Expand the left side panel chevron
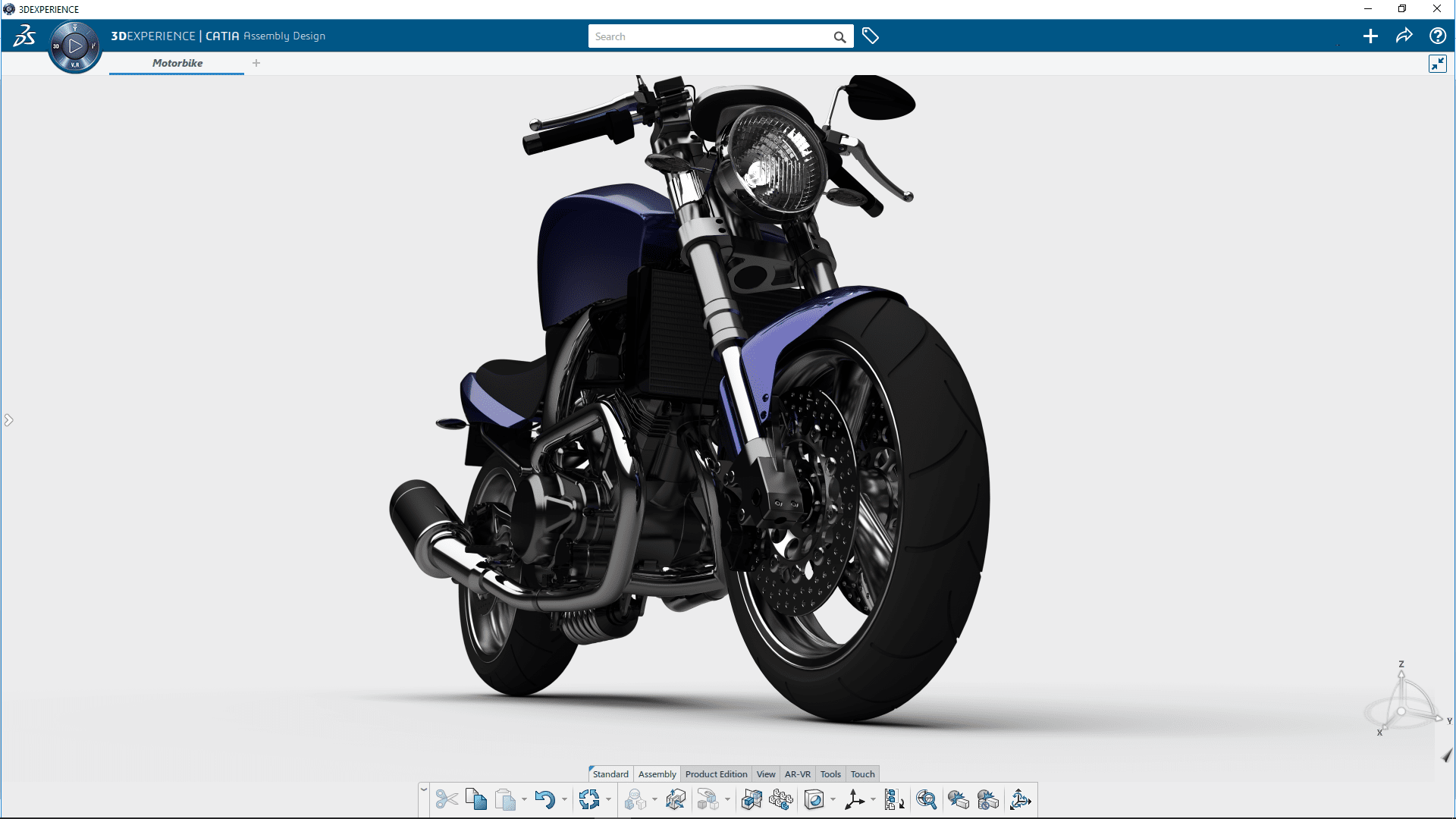This screenshot has height=819, width=1456. [x=8, y=420]
